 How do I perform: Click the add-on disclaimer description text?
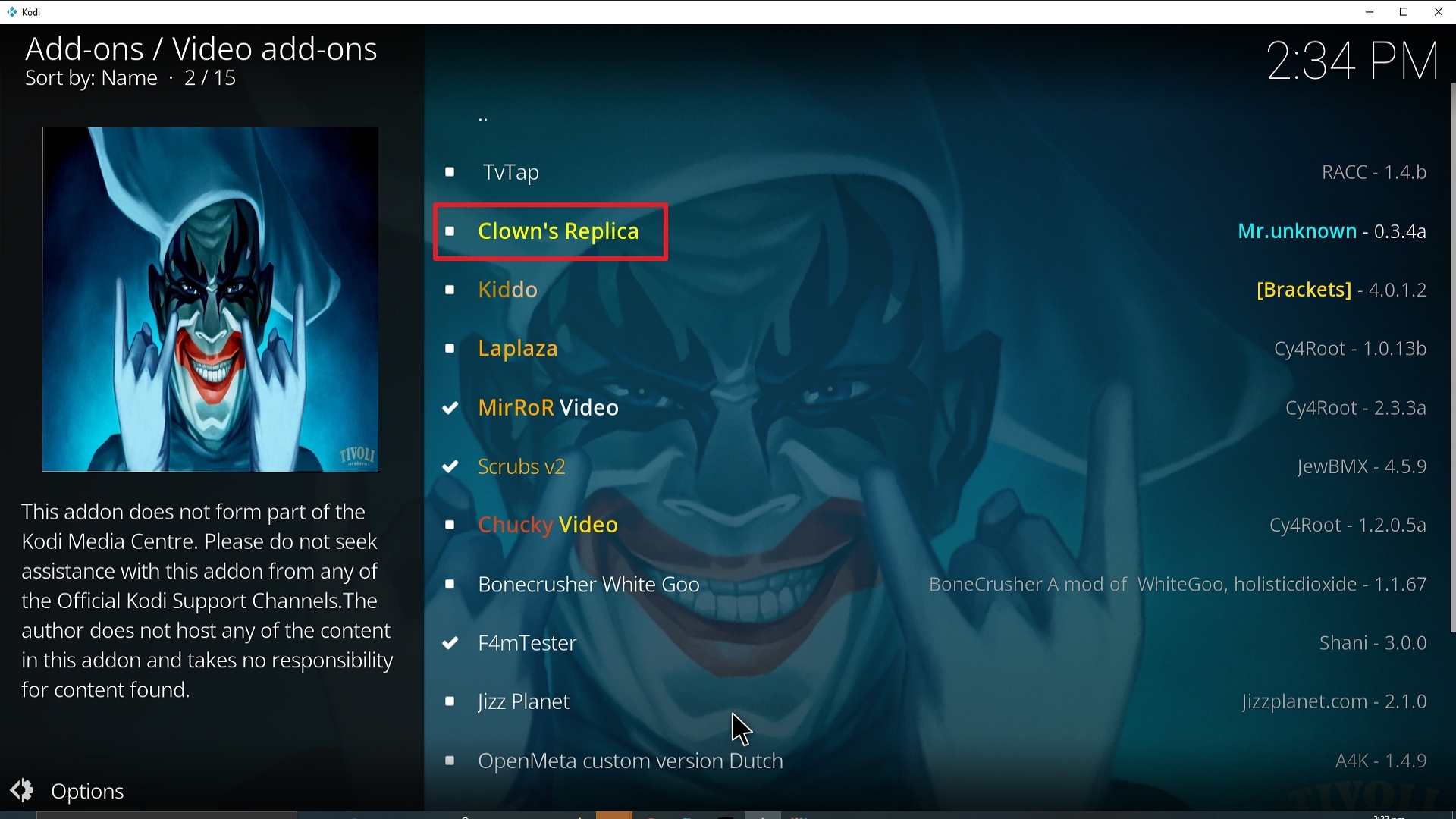[x=207, y=601]
